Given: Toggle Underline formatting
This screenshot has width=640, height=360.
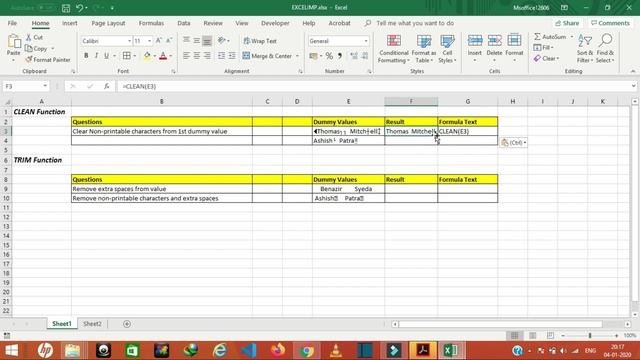Looking at the screenshot, I should point(107,56).
